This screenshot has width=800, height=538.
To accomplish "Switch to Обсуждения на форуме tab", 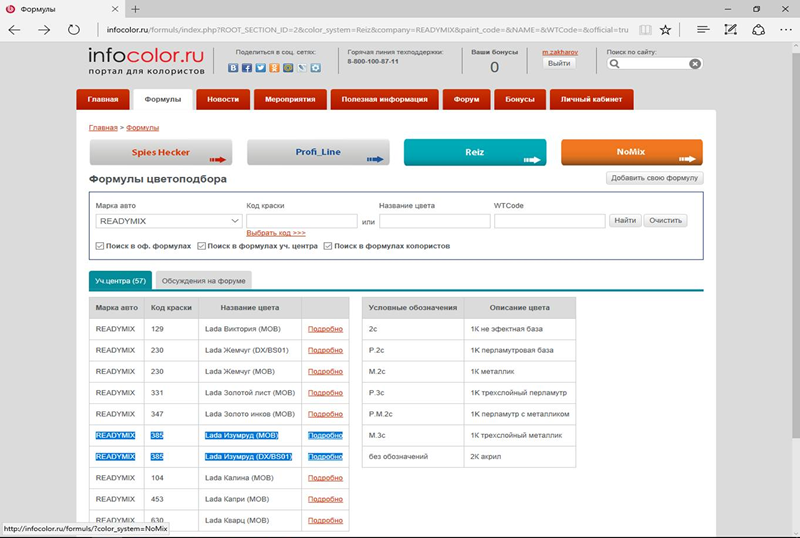I will coord(204,281).
